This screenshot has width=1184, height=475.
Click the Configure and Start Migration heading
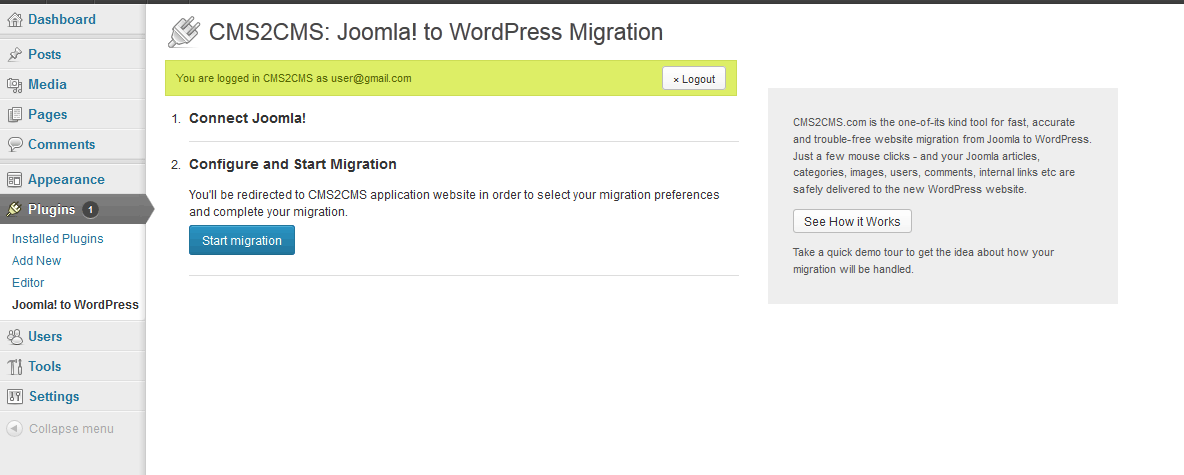pos(293,164)
